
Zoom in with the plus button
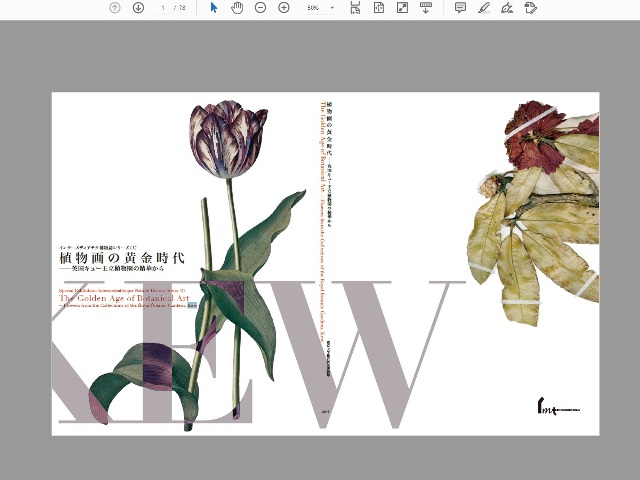click(284, 7)
